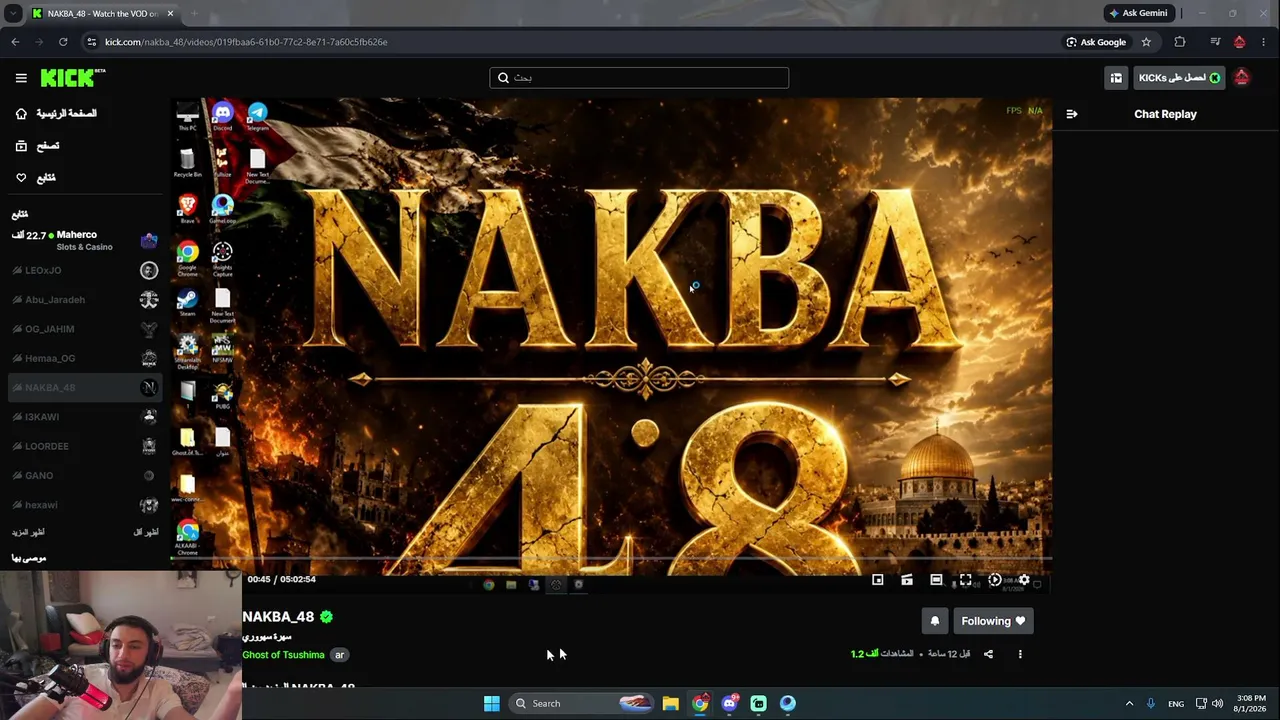This screenshot has height=720, width=1280.
Task: Show hidden system tray icons chevron
Action: coord(1129,703)
